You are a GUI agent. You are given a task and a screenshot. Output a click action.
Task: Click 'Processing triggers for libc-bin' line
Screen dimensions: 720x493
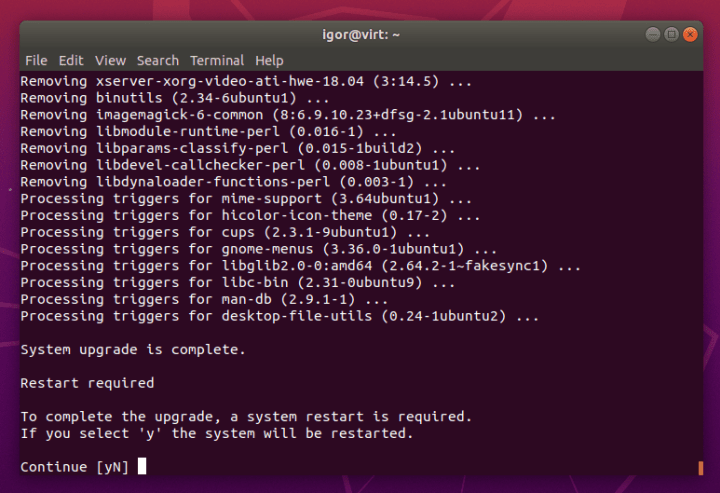237,283
